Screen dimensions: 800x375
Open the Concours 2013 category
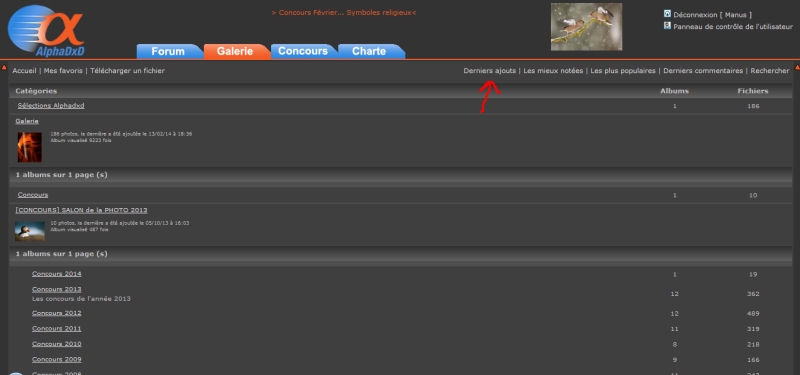(x=57, y=289)
